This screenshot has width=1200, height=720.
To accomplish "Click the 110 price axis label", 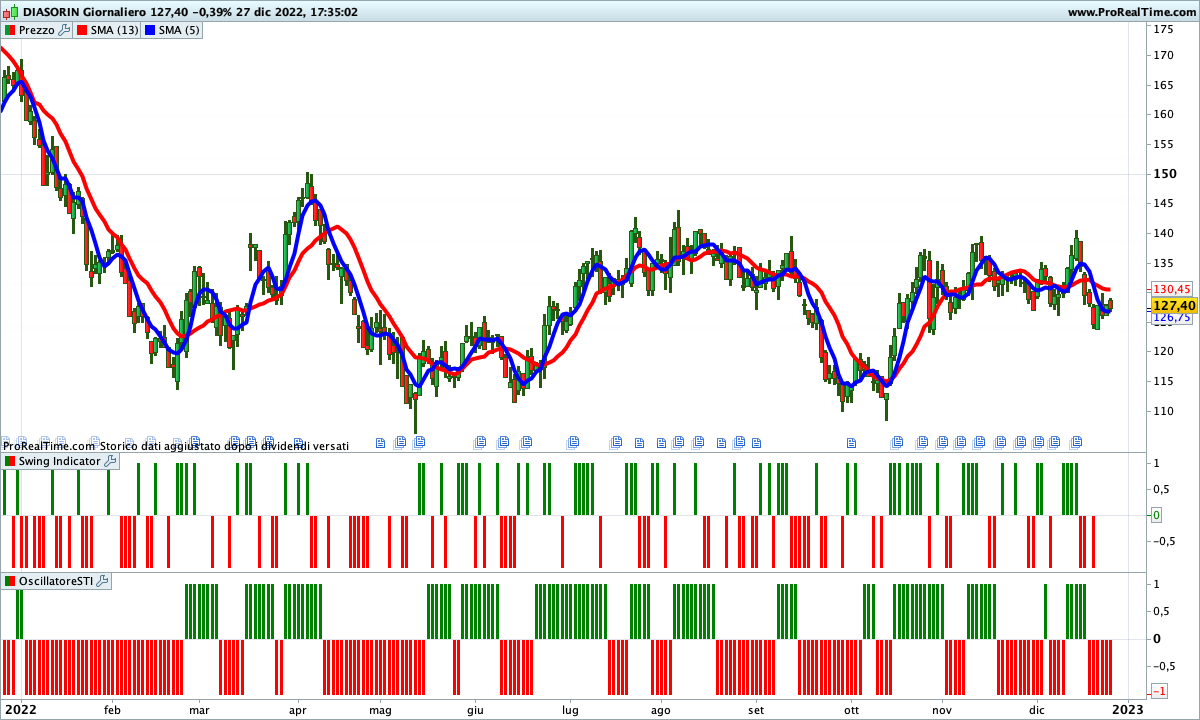I will pos(1164,411).
